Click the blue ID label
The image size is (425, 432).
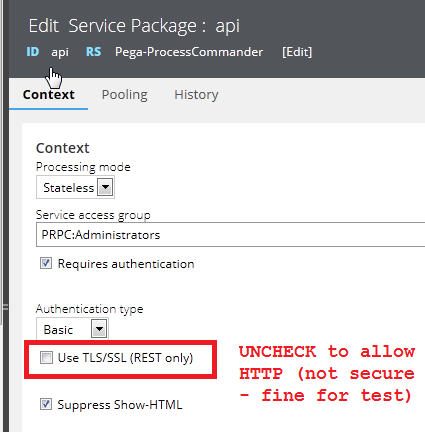pyautogui.click(x=33, y=52)
